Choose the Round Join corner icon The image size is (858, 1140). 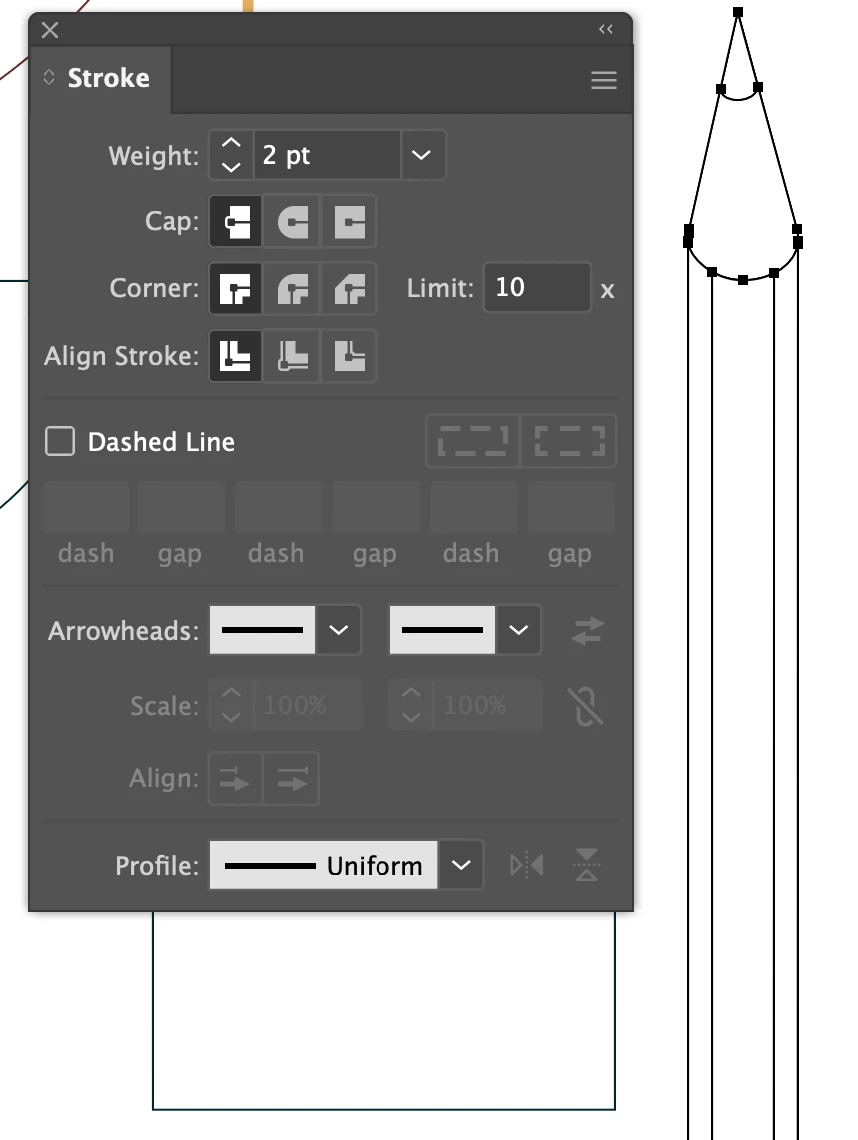[x=292, y=288]
